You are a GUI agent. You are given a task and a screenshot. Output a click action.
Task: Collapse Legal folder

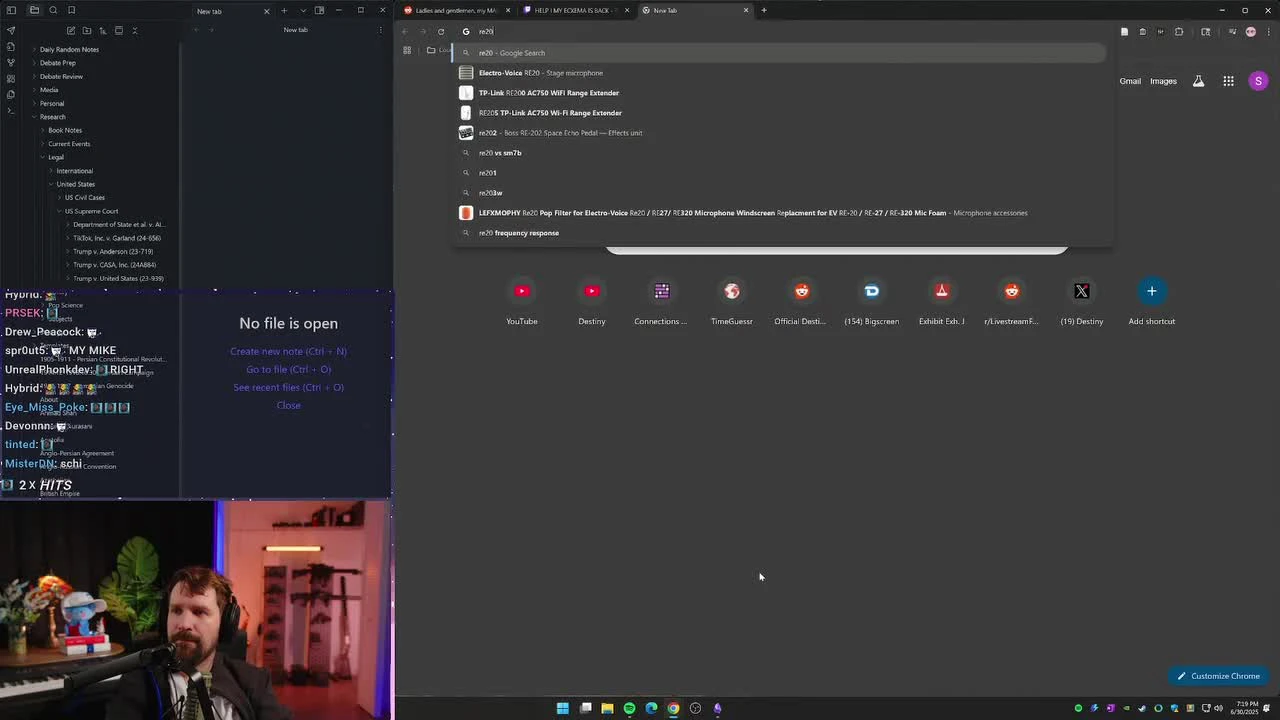55,157
